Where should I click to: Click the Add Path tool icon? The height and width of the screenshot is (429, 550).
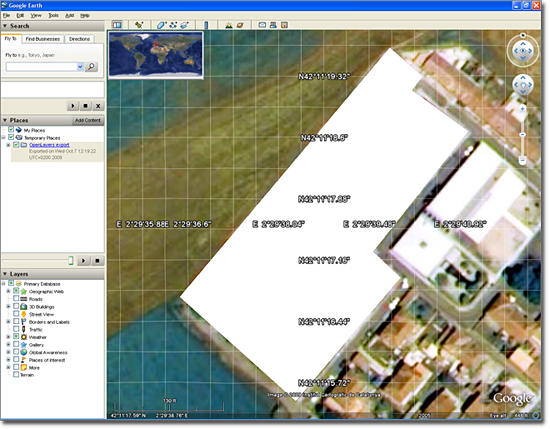173,25
